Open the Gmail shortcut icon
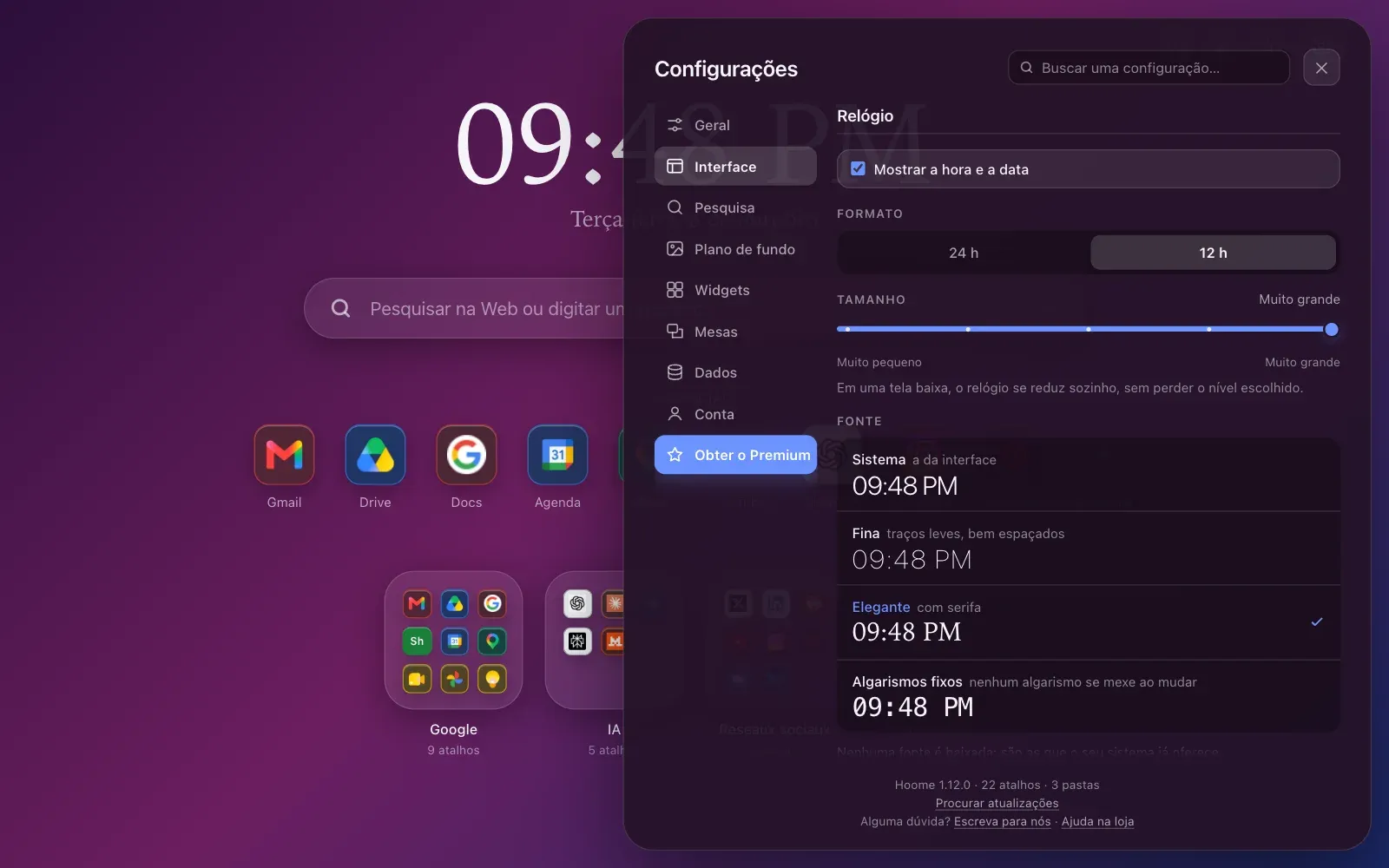This screenshot has width=1389, height=868. (284, 455)
